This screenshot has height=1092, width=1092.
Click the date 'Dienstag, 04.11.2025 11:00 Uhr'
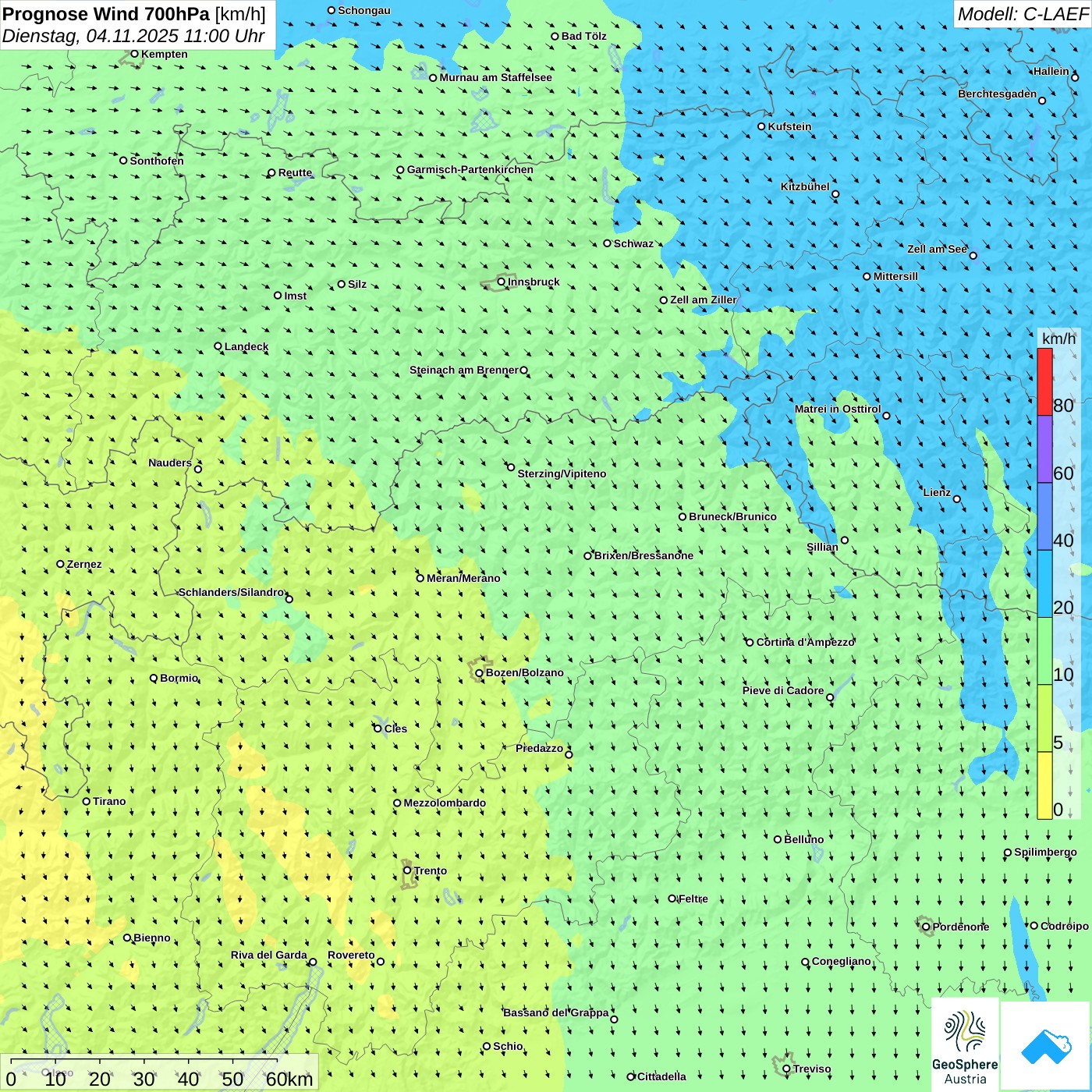pyautogui.click(x=133, y=36)
